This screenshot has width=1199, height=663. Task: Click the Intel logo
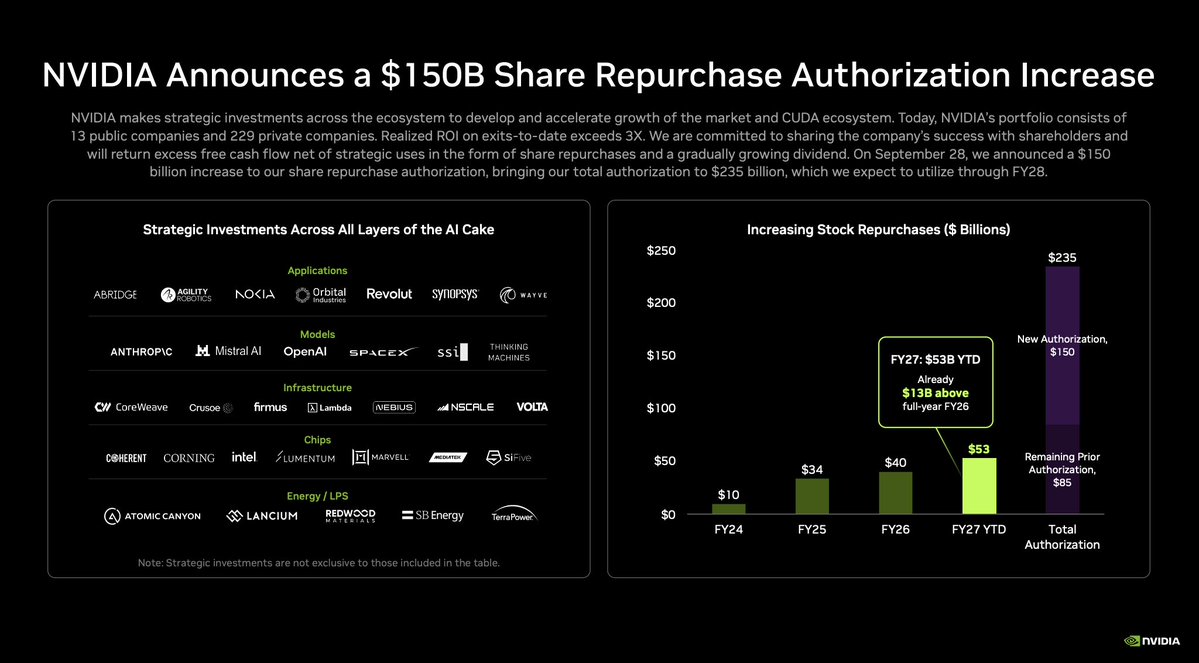point(244,457)
